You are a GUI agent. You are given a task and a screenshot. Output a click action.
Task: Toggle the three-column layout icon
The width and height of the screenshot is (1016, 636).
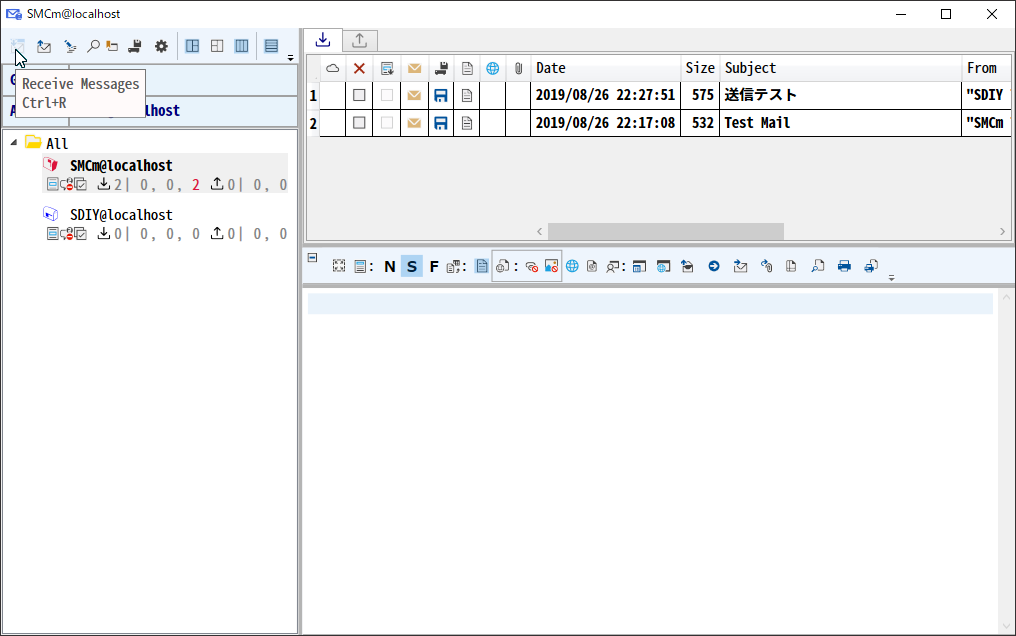coord(242,46)
